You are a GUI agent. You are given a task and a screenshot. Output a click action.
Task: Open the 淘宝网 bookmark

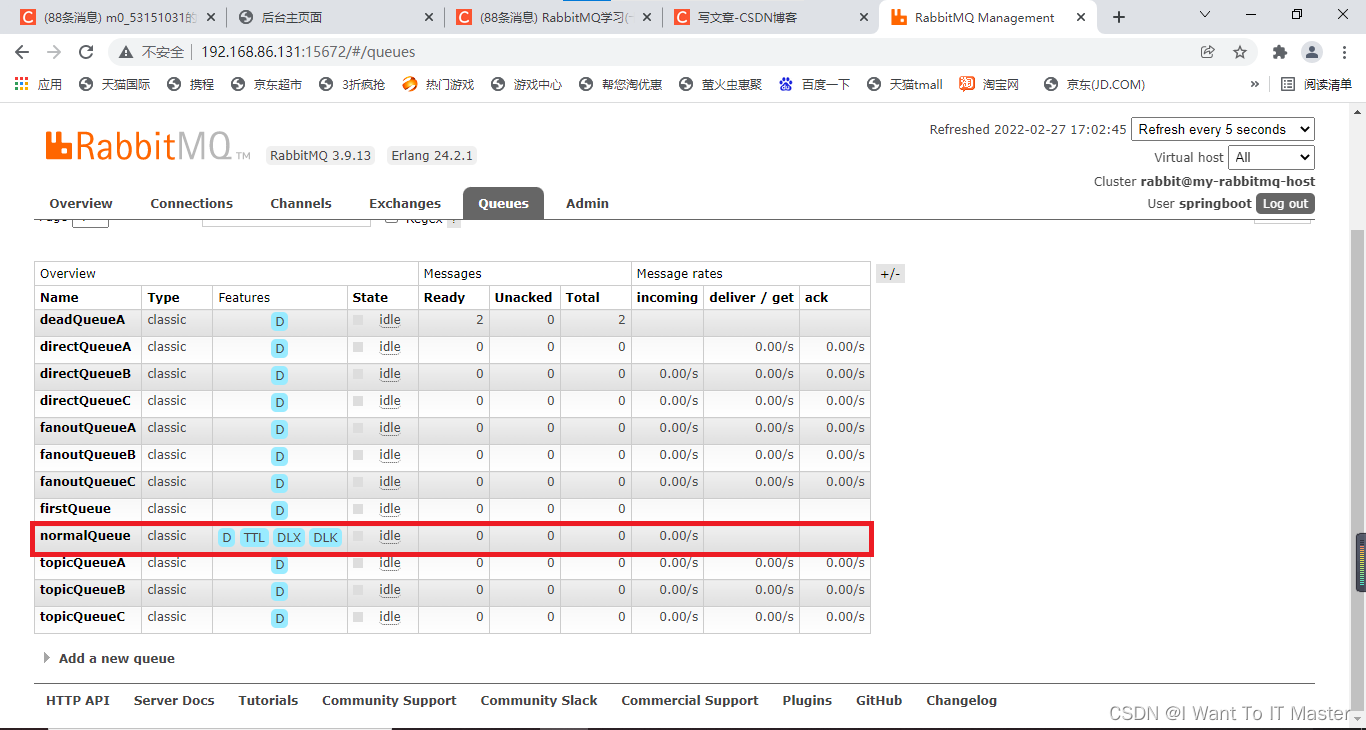pos(989,84)
